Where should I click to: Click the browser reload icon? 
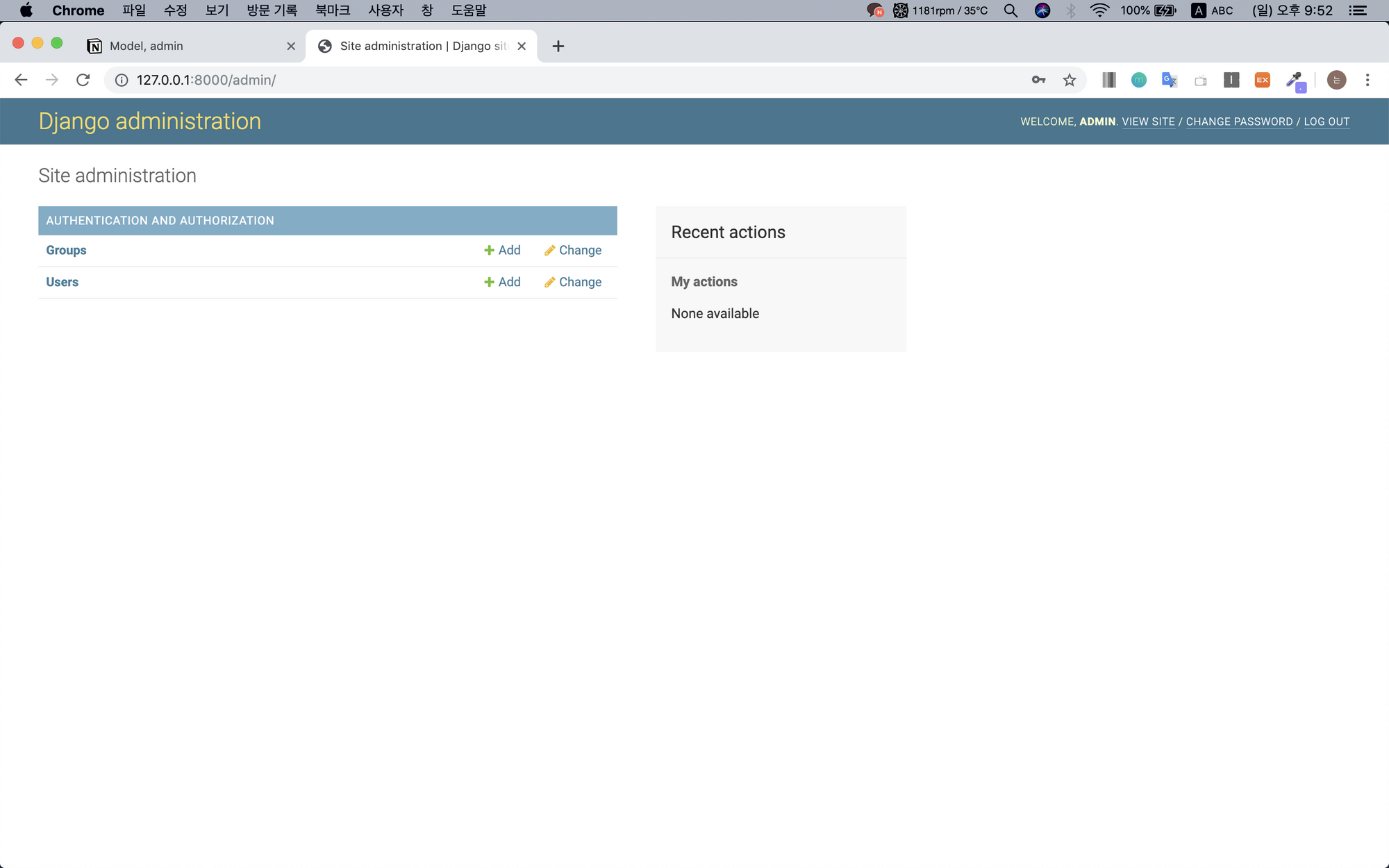point(83,80)
